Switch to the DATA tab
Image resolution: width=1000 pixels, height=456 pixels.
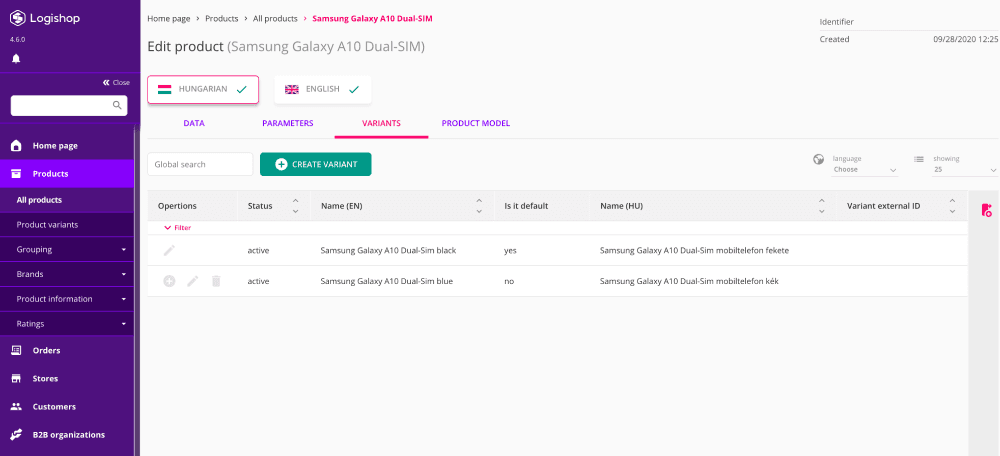click(194, 123)
